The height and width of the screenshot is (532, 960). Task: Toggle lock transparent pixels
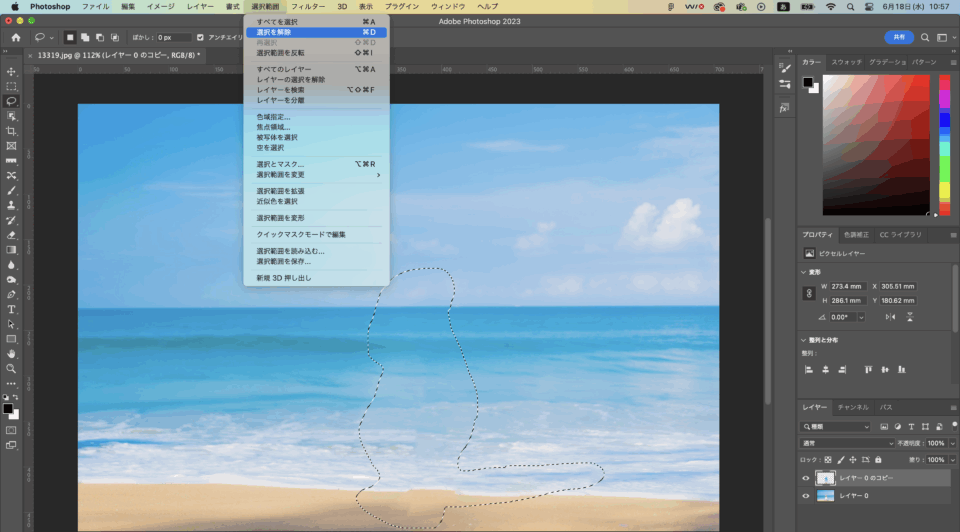point(828,460)
